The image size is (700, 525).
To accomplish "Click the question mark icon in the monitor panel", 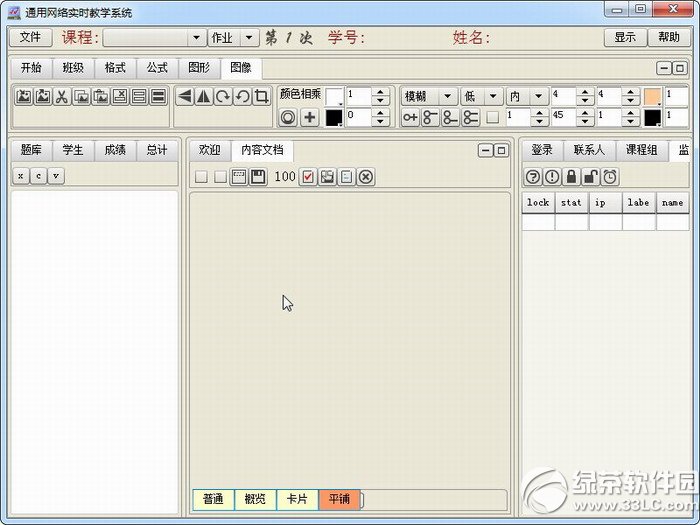I will coord(532,177).
